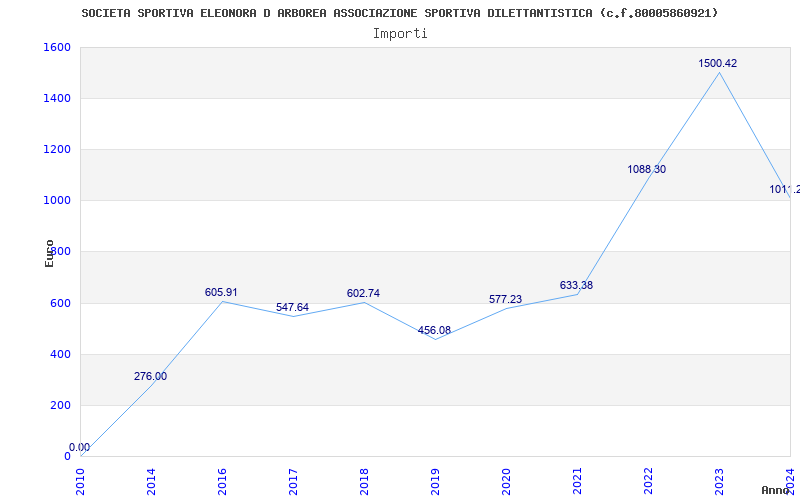800x500 pixels.
Task: Select the x-axis year 2017
Action: (x=293, y=482)
